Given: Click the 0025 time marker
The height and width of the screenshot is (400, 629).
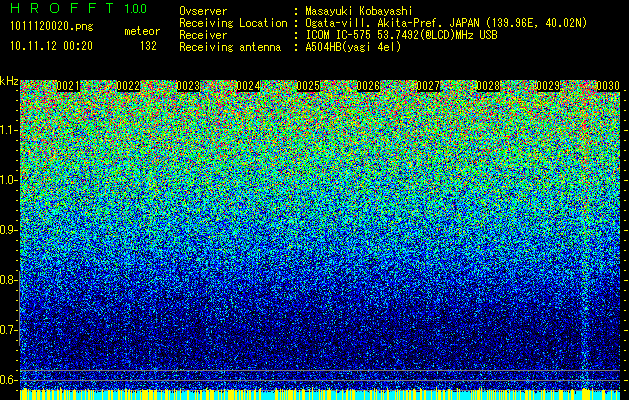Looking at the screenshot, I should pyautogui.click(x=308, y=86).
